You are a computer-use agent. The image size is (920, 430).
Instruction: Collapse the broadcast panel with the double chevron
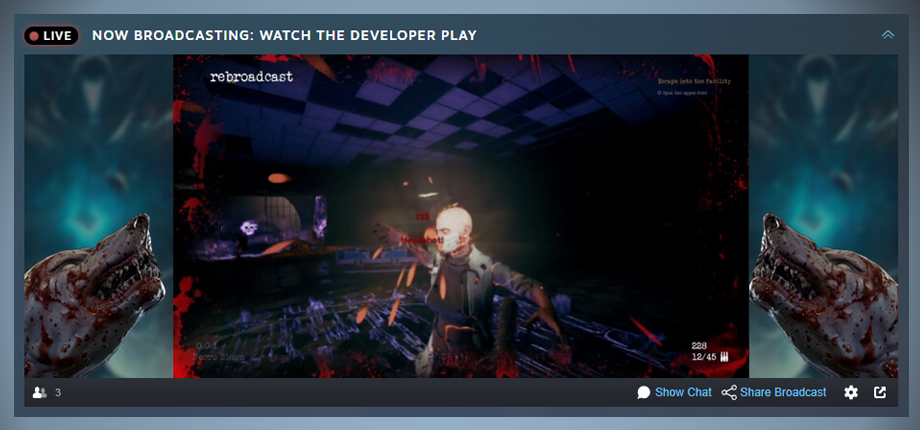888,35
